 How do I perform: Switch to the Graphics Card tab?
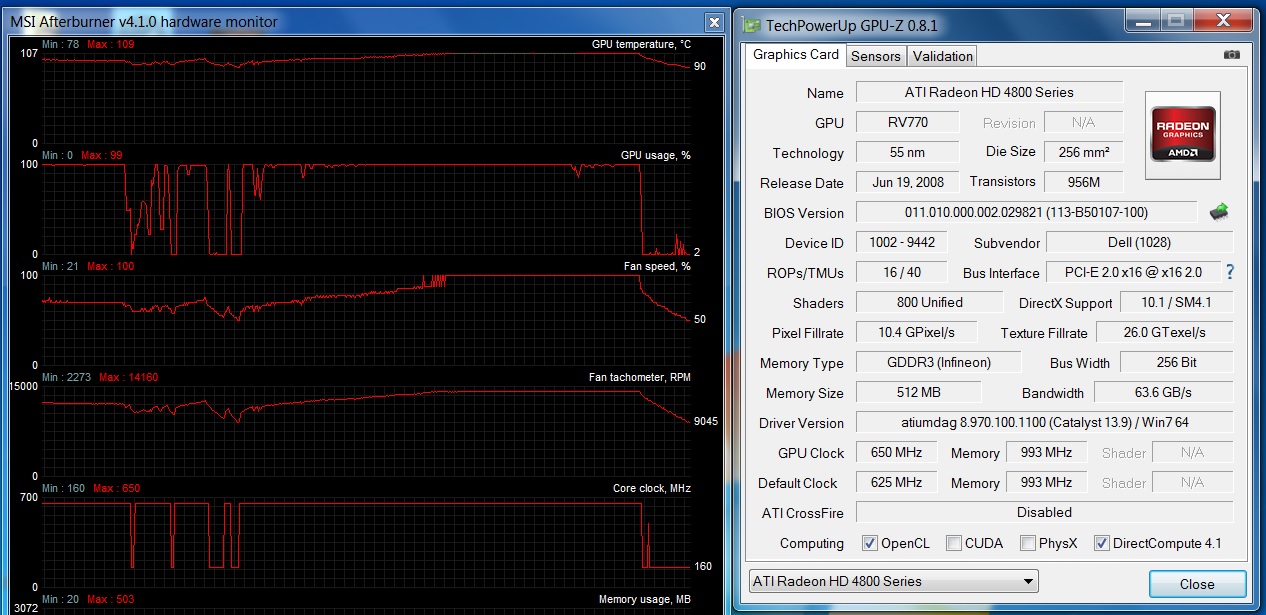tap(796, 55)
